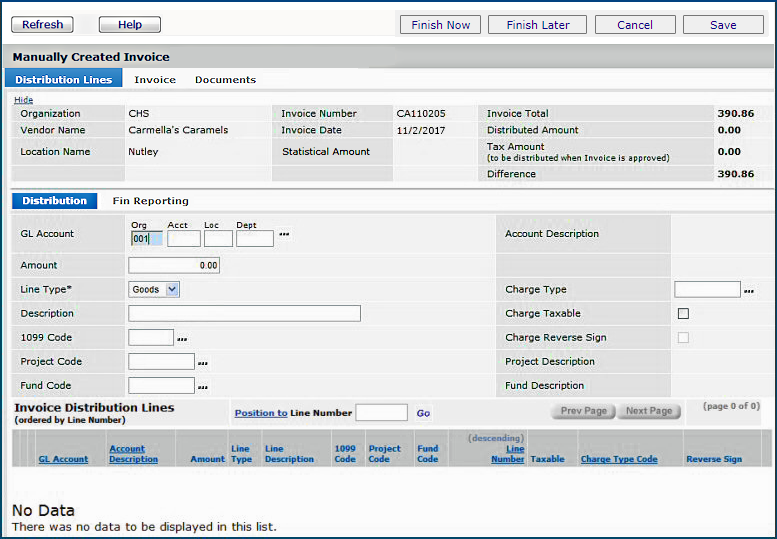The width and height of the screenshot is (777, 539).
Task: Switch to the Invoice tab
Action: pos(155,80)
